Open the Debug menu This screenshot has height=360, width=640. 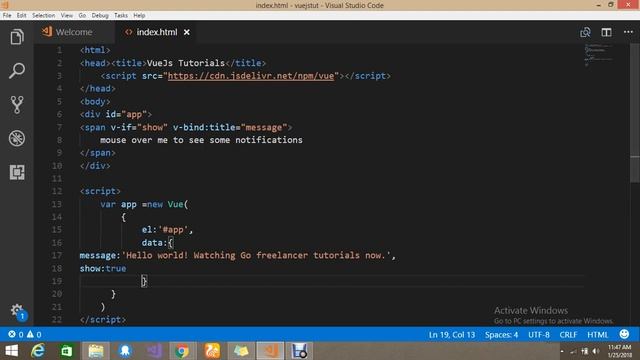[100, 15]
